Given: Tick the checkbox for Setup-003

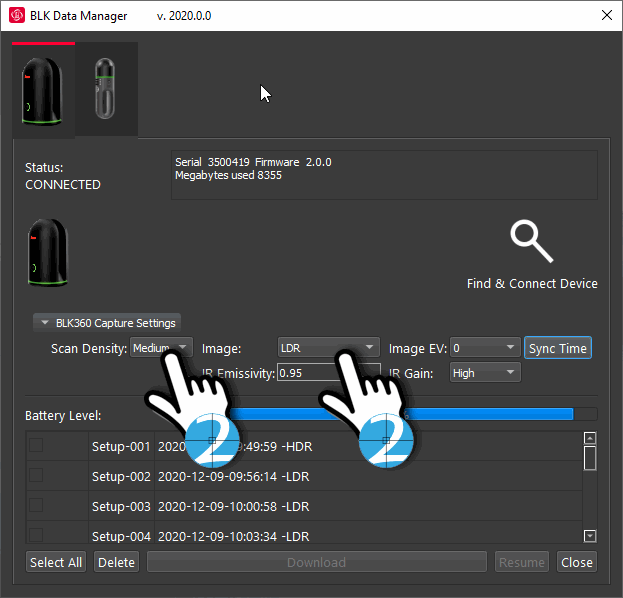Looking at the screenshot, I should [x=36, y=505].
